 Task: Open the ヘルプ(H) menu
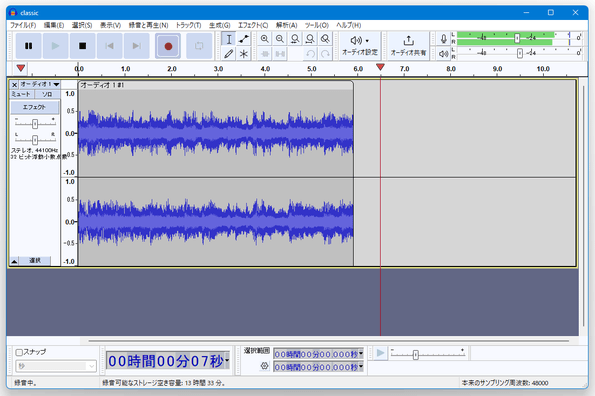pyautogui.click(x=348, y=25)
